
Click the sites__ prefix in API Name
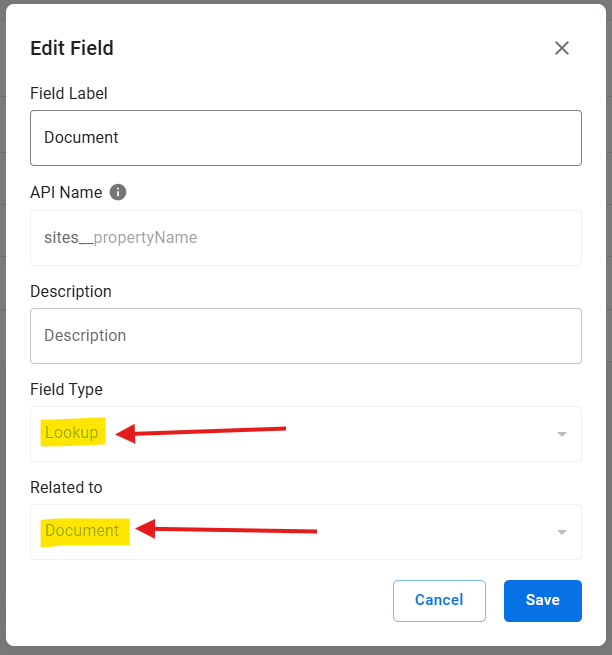tap(68, 238)
